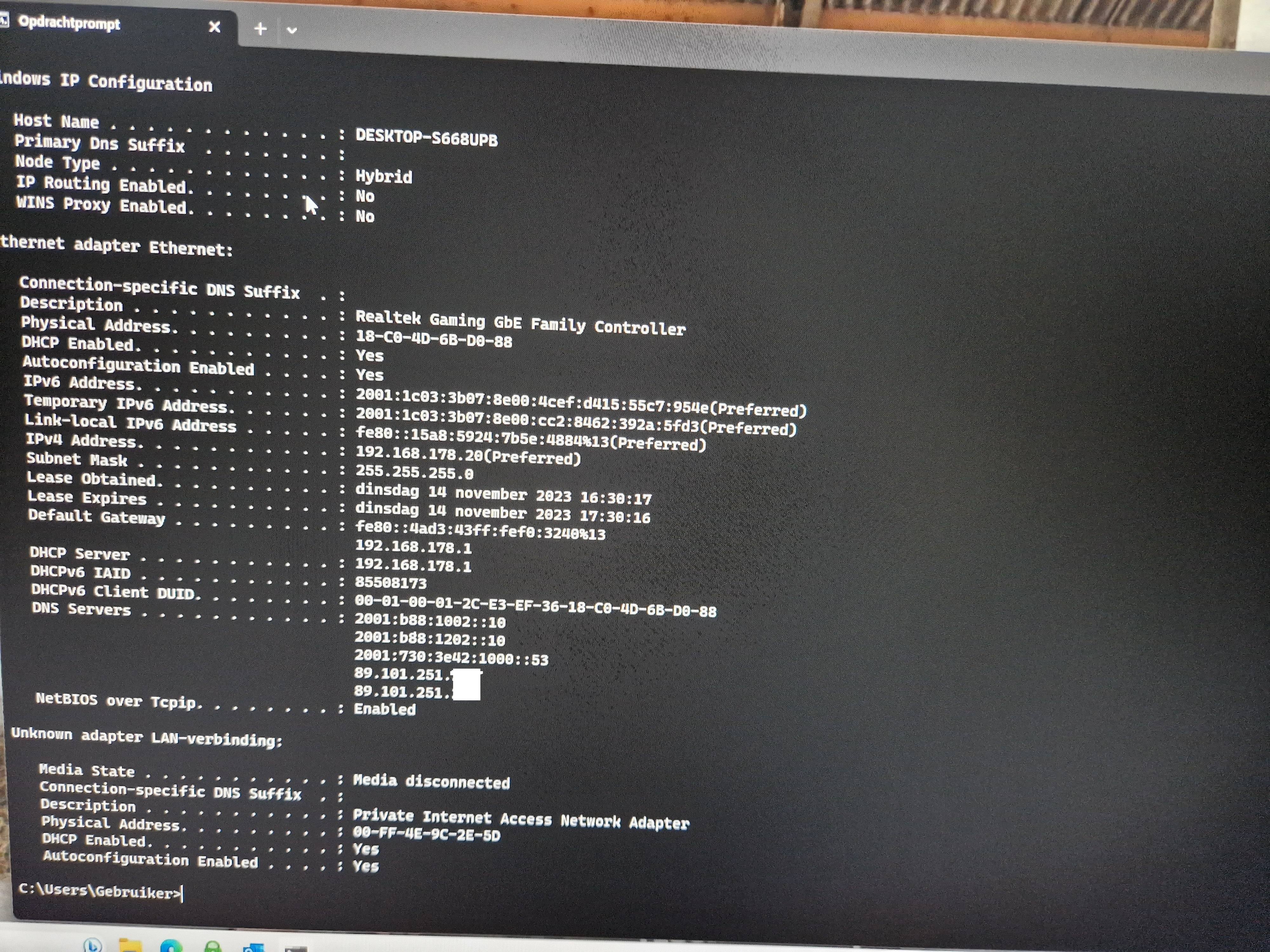This screenshot has width=1270, height=952.
Task: Click the IPv4 address 192.168.178.20
Action: click(x=418, y=454)
